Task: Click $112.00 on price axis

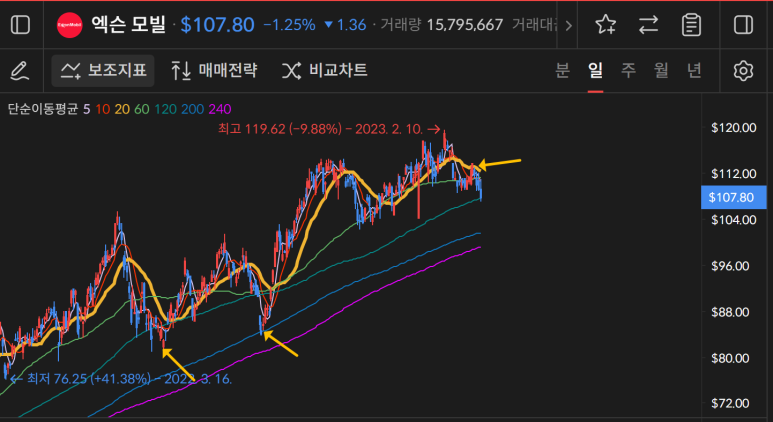Action: point(734,174)
